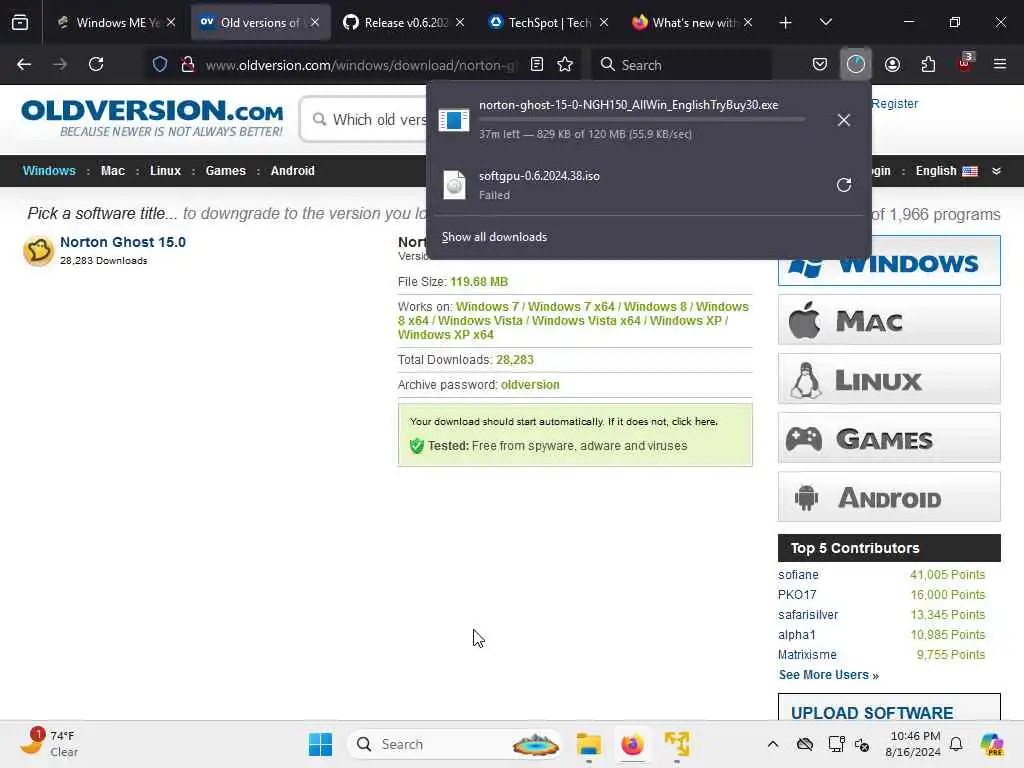Open Windows Start menu
The width and height of the screenshot is (1024, 768).
320,744
